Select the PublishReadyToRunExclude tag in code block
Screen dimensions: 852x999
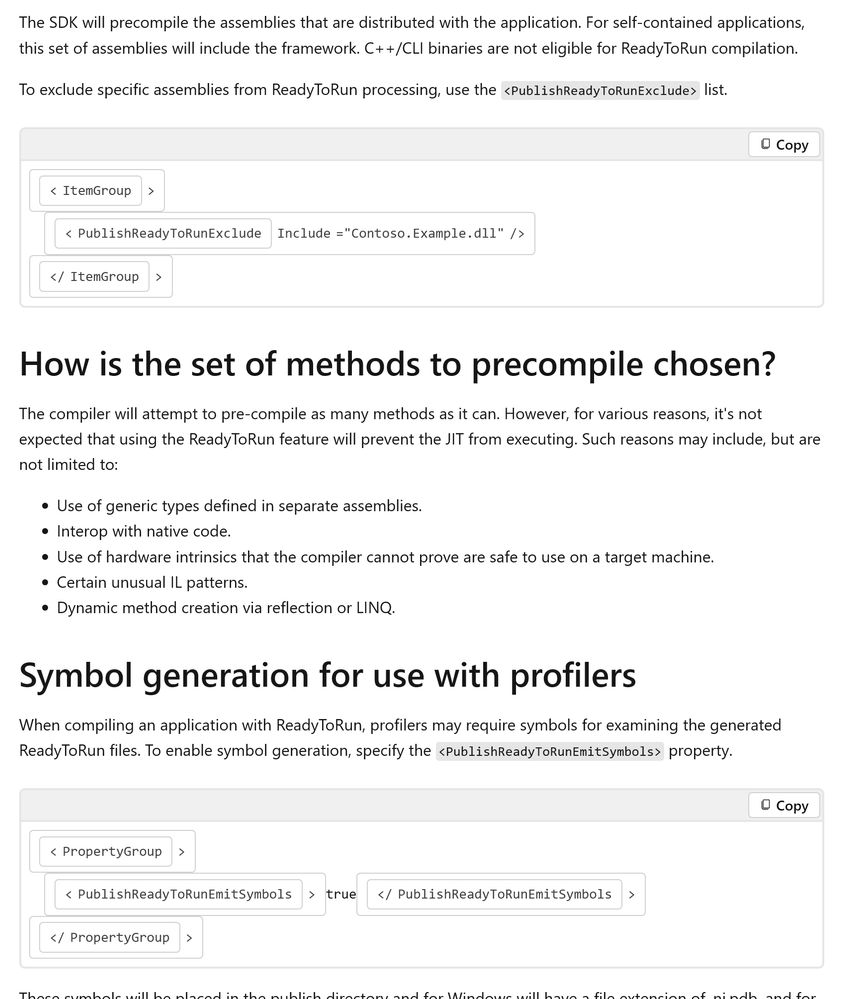point(163,234)
